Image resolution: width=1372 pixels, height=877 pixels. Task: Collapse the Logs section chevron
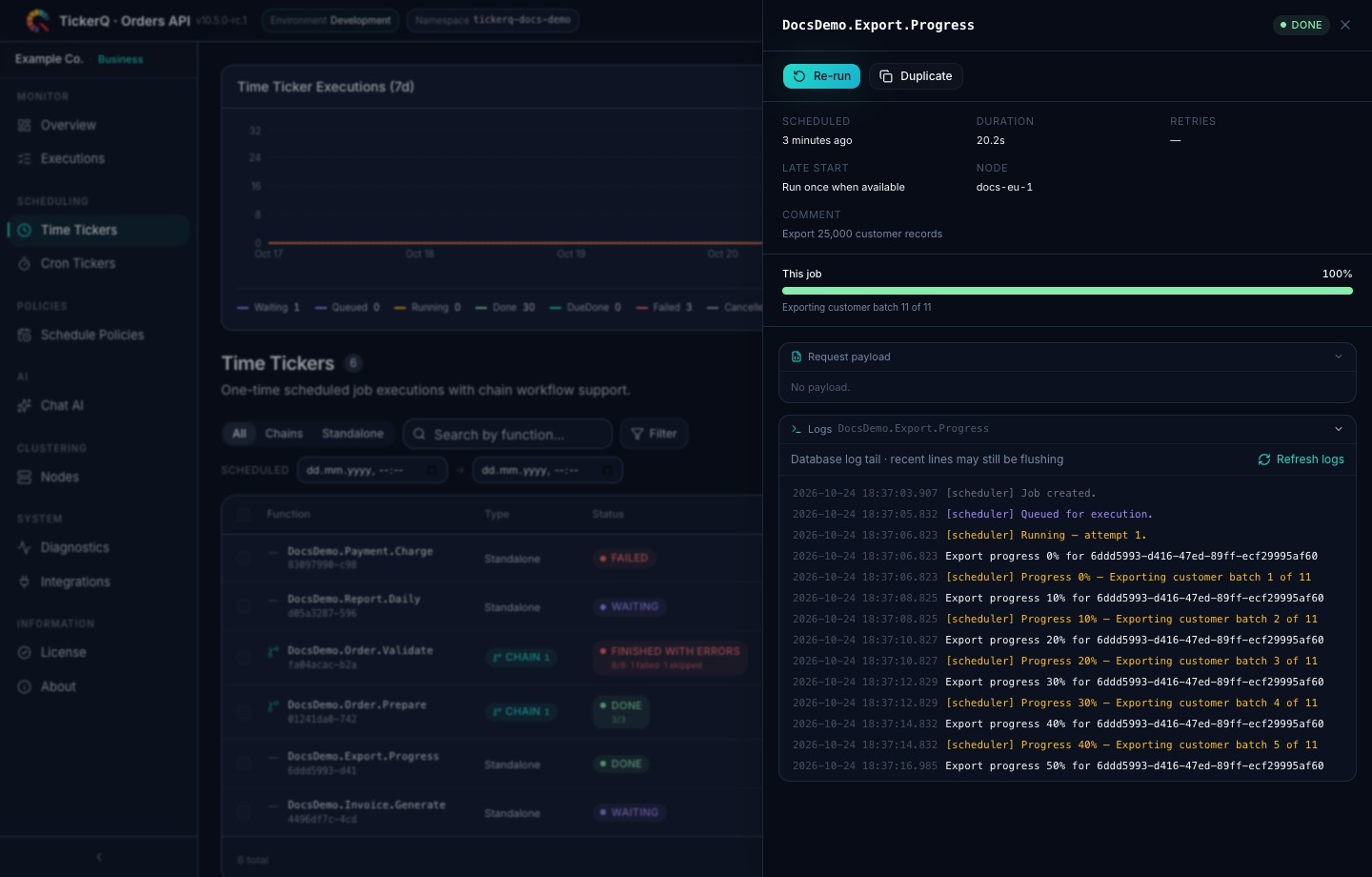coord(1339,429)
